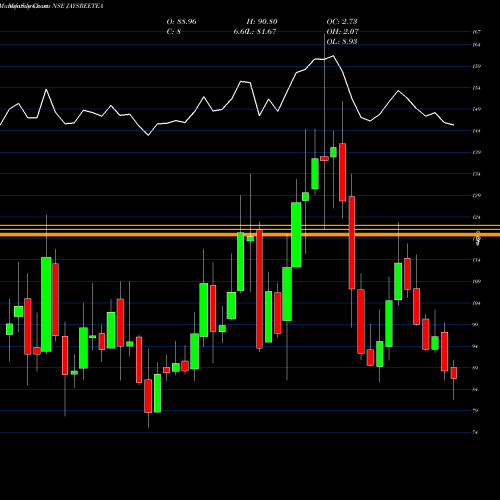Screen dimensions: 500x500
Task: Click the 167 price axis label
Action: click(x=477, y=32)
